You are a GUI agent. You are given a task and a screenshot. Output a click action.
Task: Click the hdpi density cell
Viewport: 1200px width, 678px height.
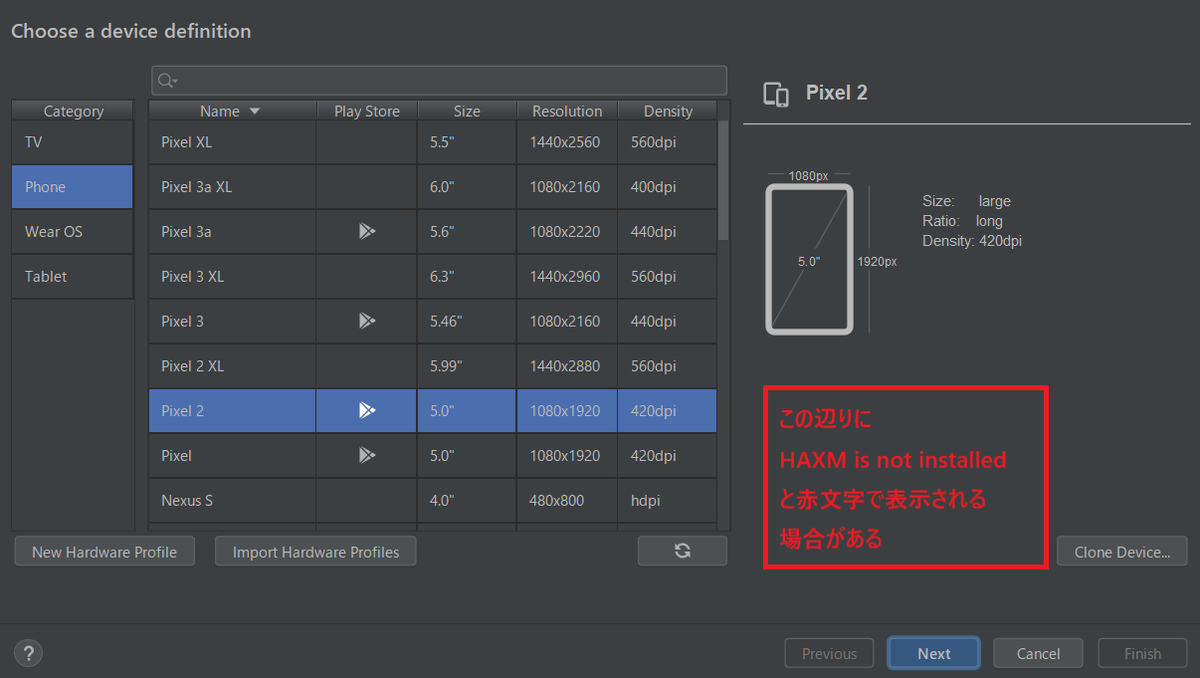click(667, 500)
